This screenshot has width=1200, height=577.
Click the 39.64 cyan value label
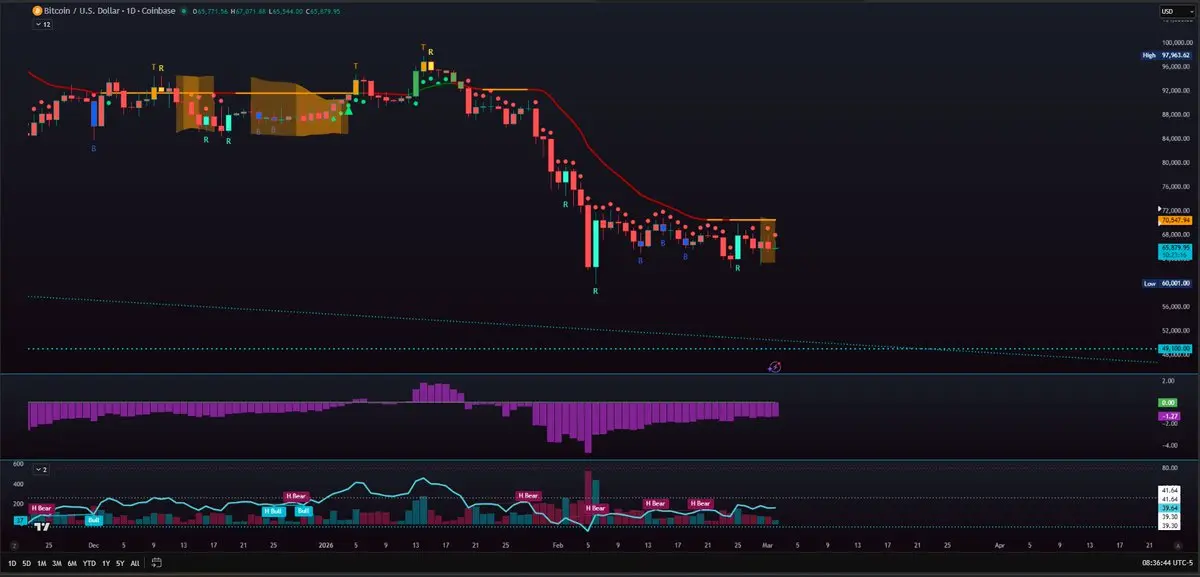(1169, 508)
